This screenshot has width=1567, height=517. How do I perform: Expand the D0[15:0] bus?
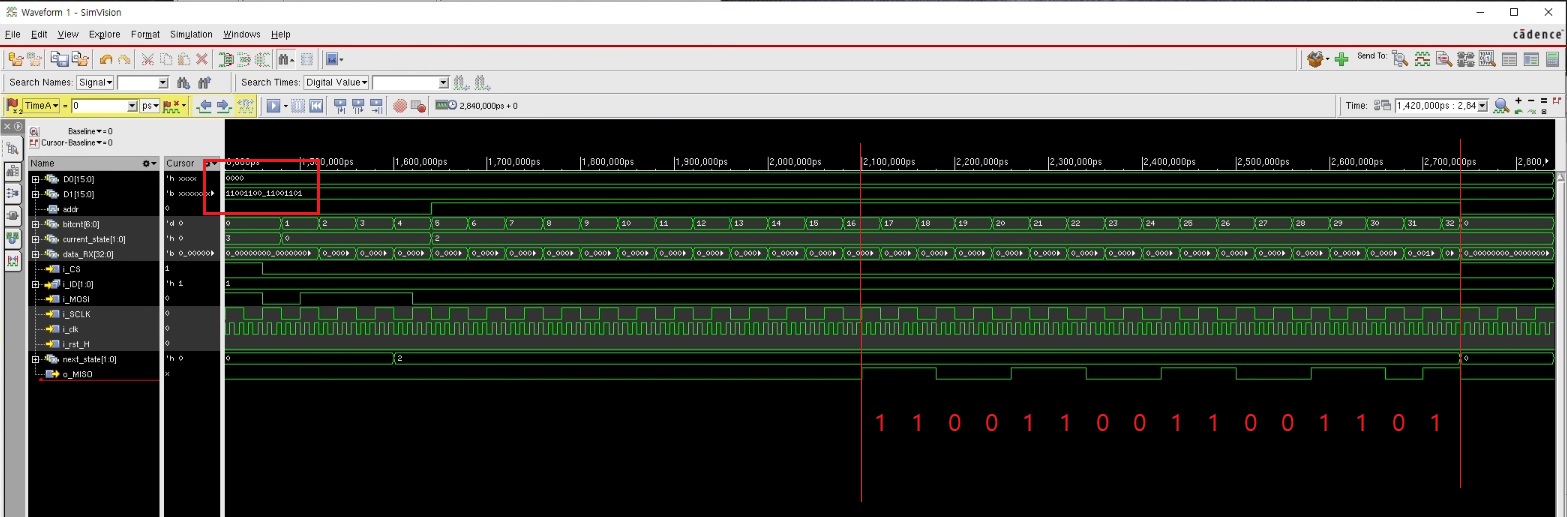click(x=36, y=178)
